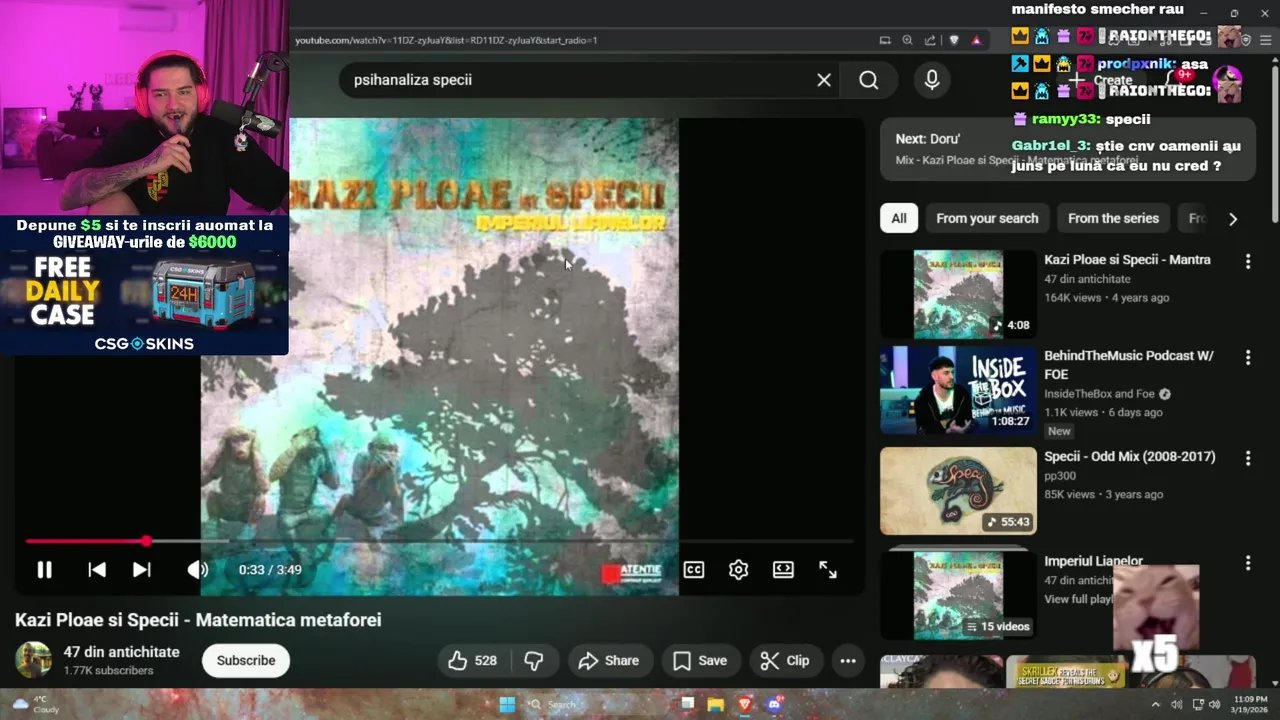Open the 'Imperiul Lianelor' playlist thumbnail
Viewport: 1280px width, 720px height.
(x=958, y=596)
